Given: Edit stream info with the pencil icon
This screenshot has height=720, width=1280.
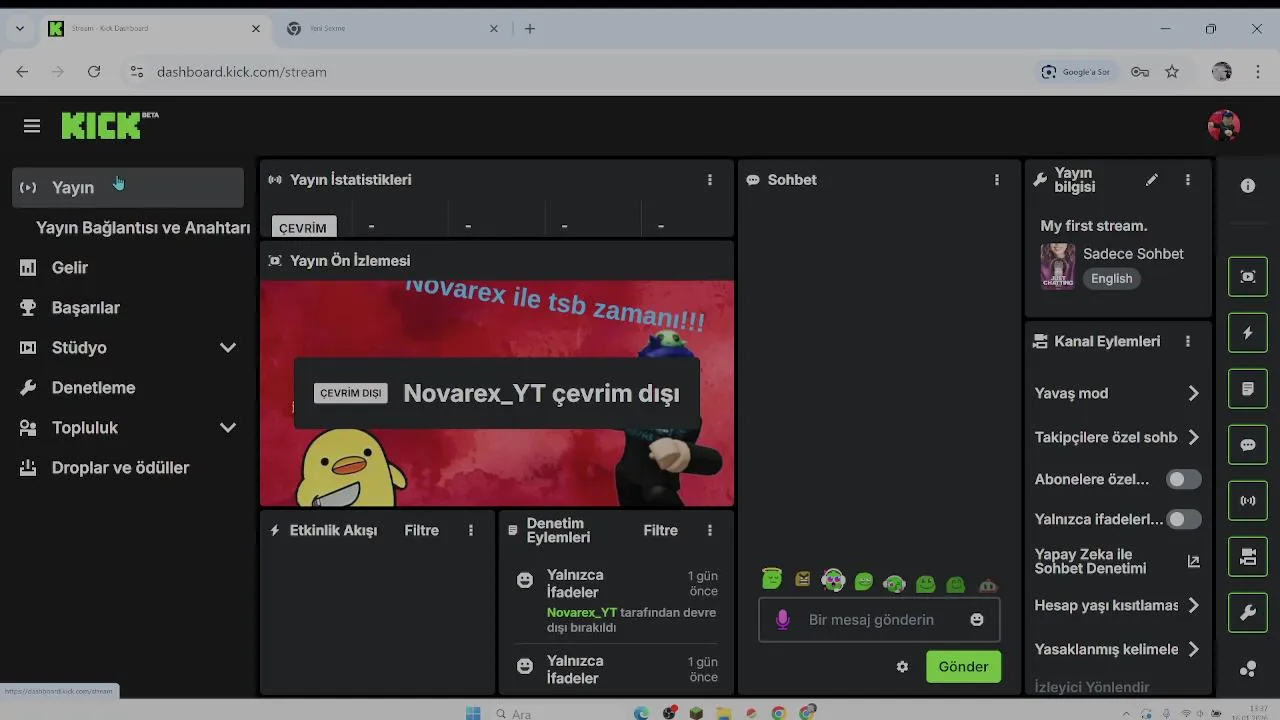Looking at the screenshot, I should [x=1152, y=180].
